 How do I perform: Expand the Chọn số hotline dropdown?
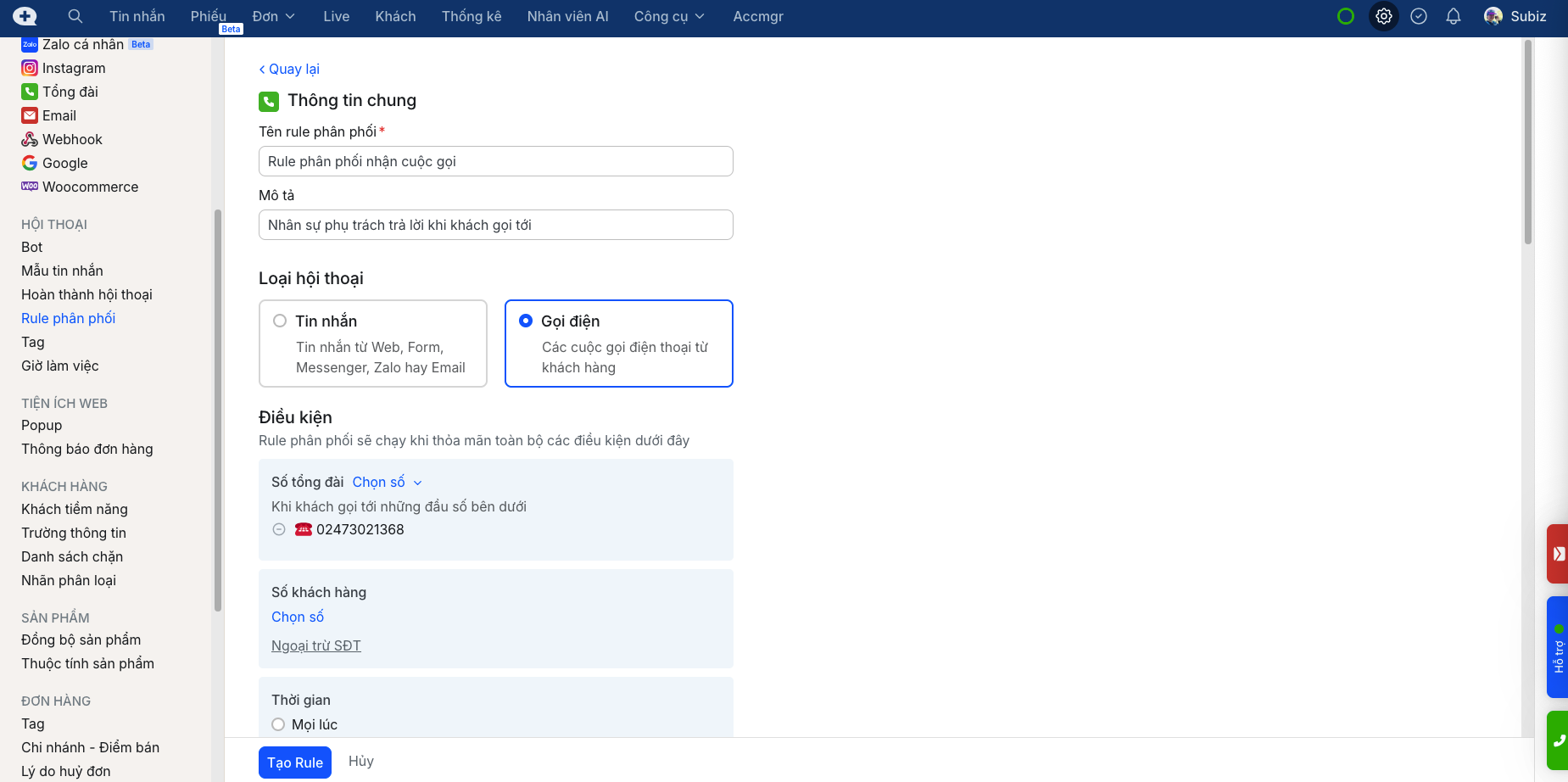pos(387,482)
